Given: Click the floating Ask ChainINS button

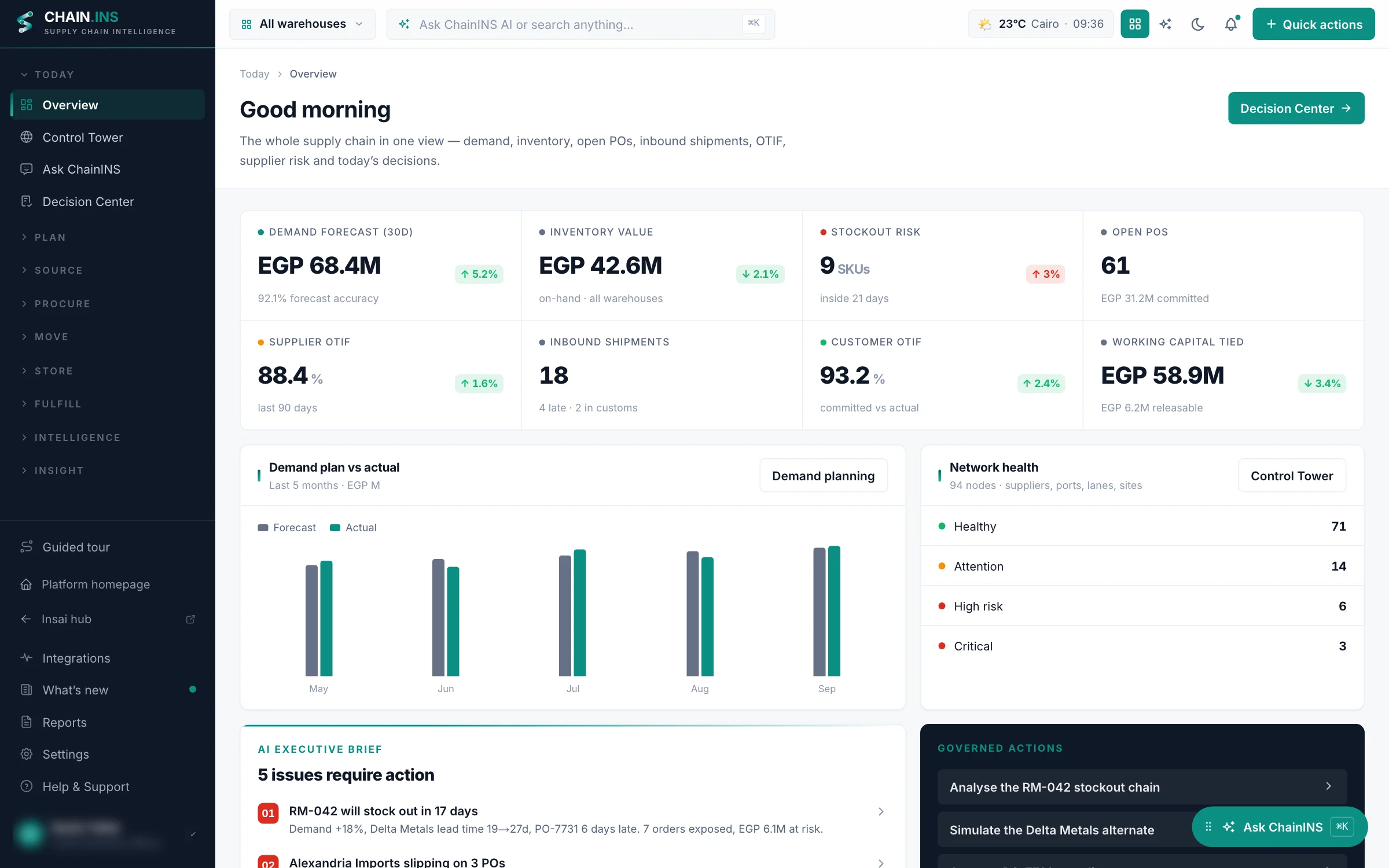Looking at the screenshot, I should point(1280,827).
